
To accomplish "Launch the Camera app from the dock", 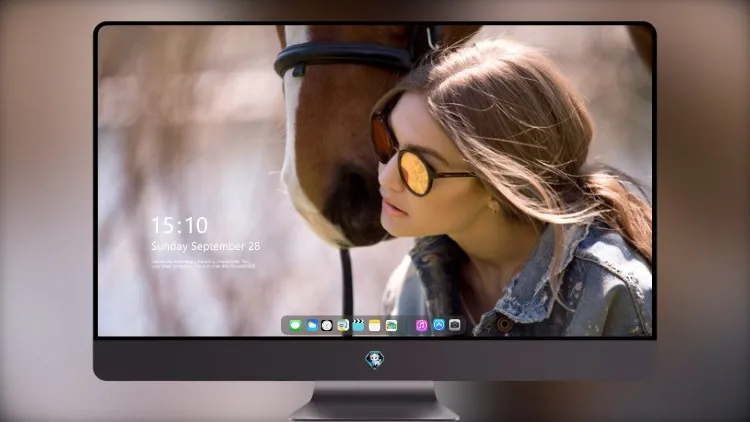I will (455, 325).
